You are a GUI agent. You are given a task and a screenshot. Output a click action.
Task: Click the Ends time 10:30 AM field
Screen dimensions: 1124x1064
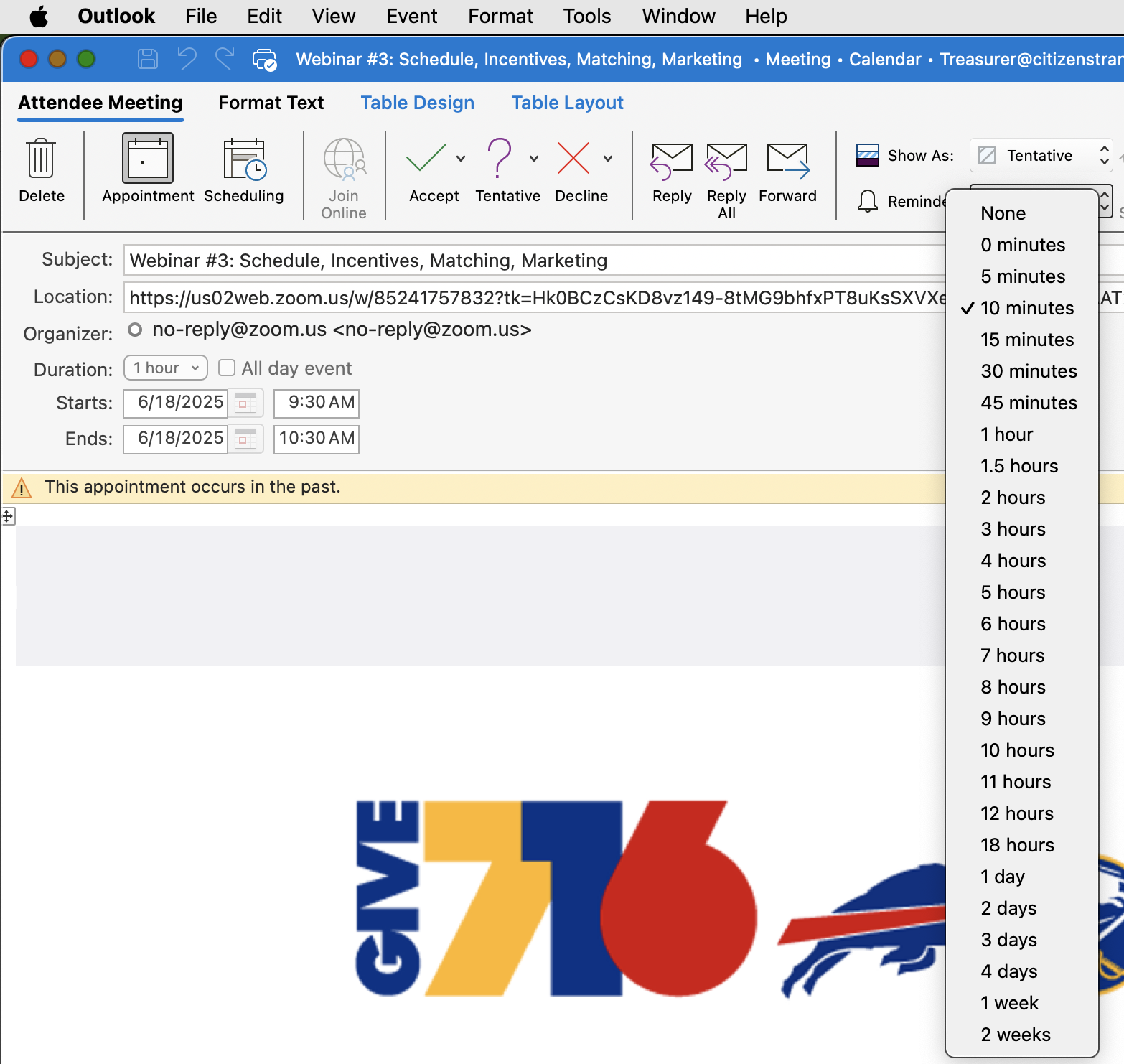316,439
